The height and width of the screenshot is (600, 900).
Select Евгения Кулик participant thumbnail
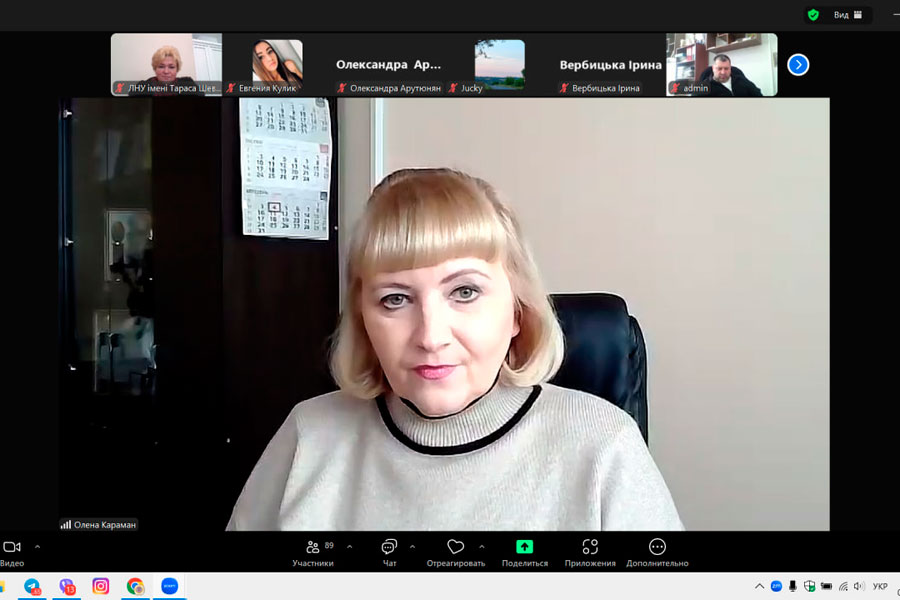(277, 64)
